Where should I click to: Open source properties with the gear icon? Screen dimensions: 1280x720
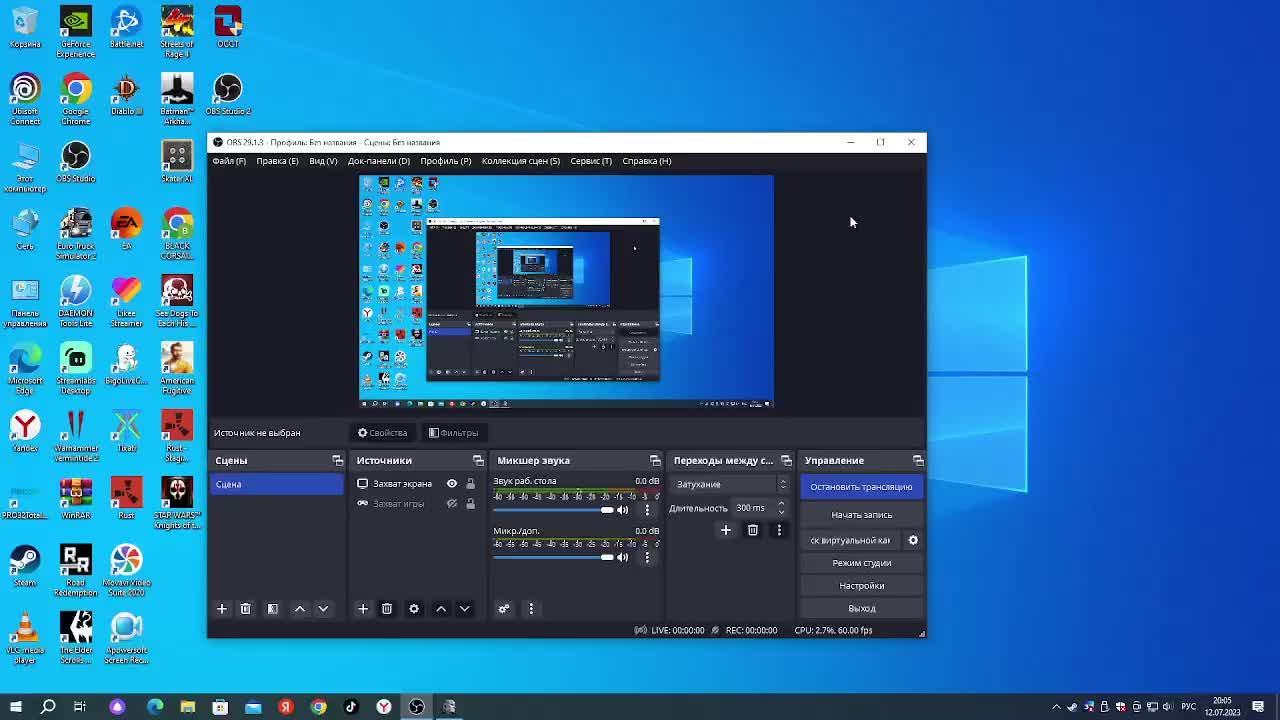coord(414,609)
